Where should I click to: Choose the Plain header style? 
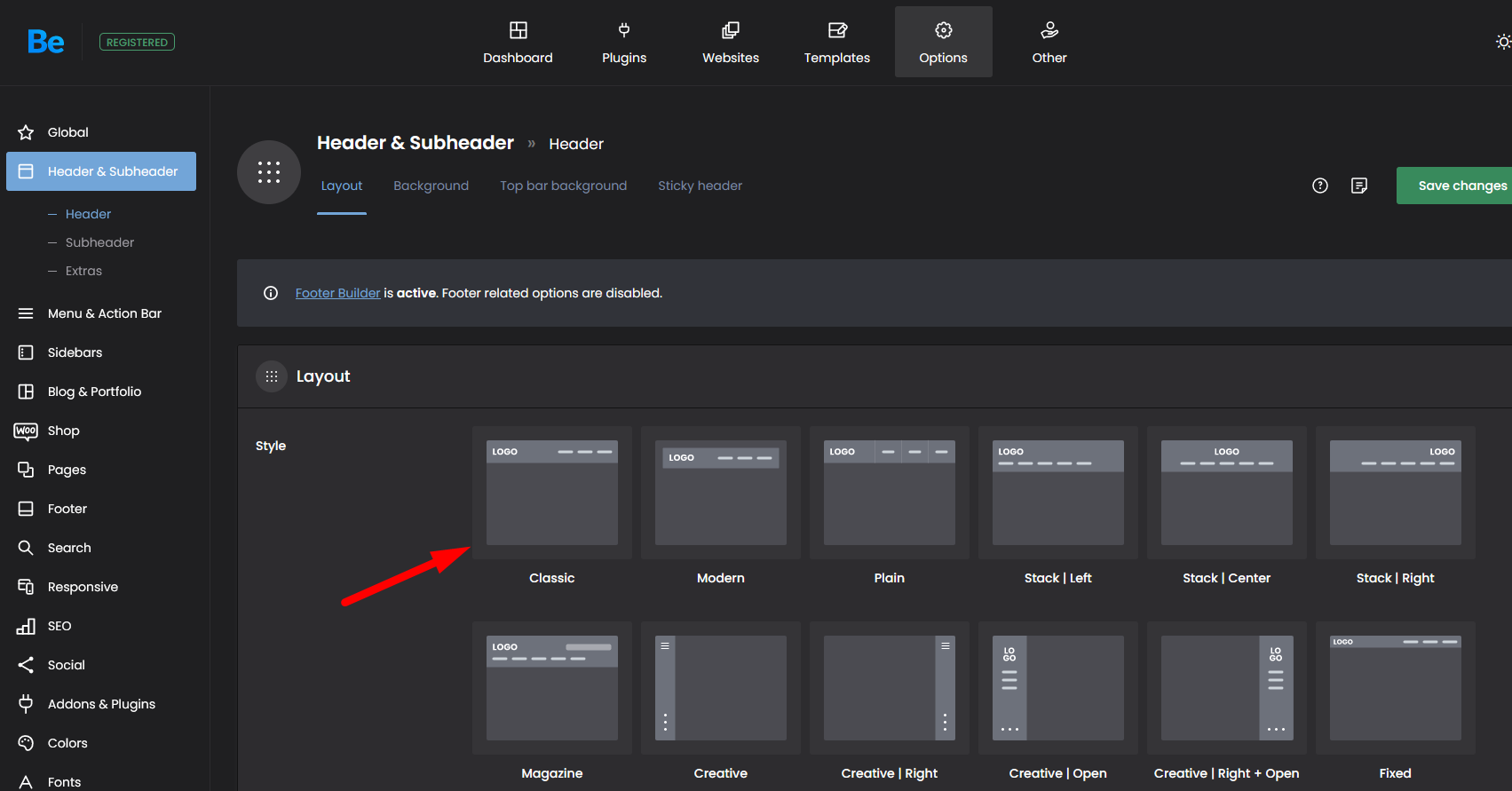890,493
